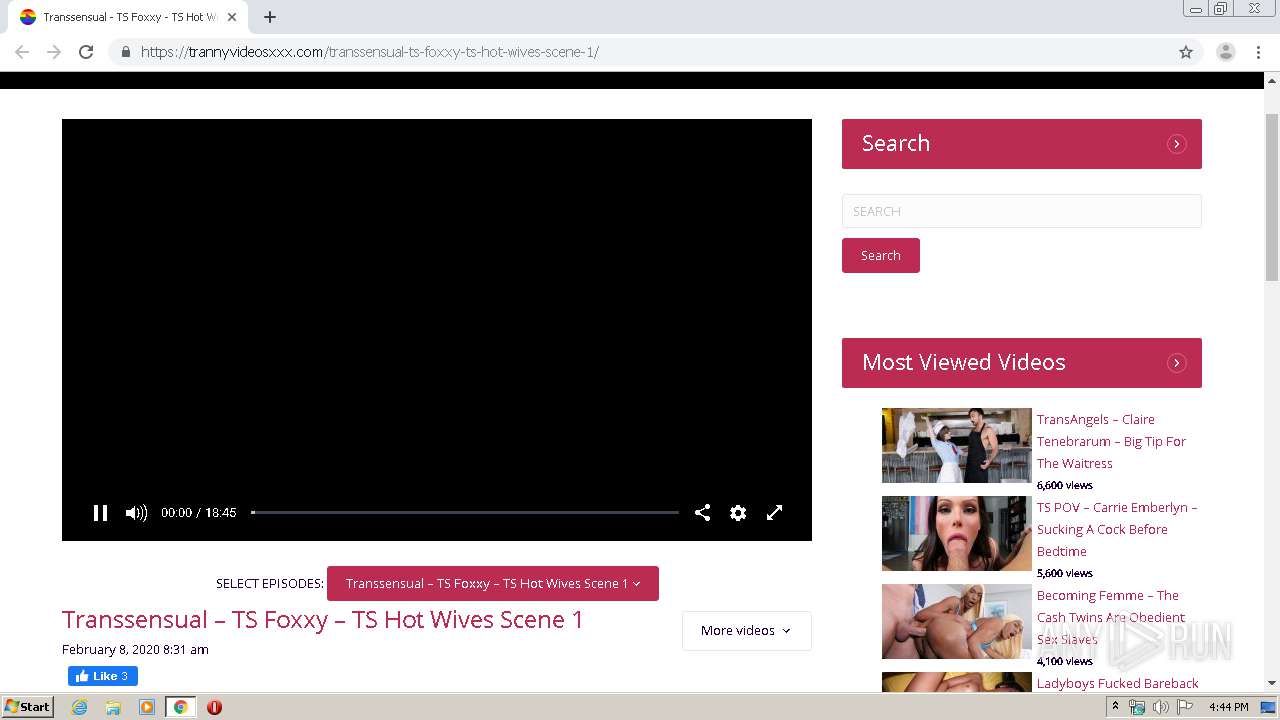Go forward in browser history

[54, 52]
